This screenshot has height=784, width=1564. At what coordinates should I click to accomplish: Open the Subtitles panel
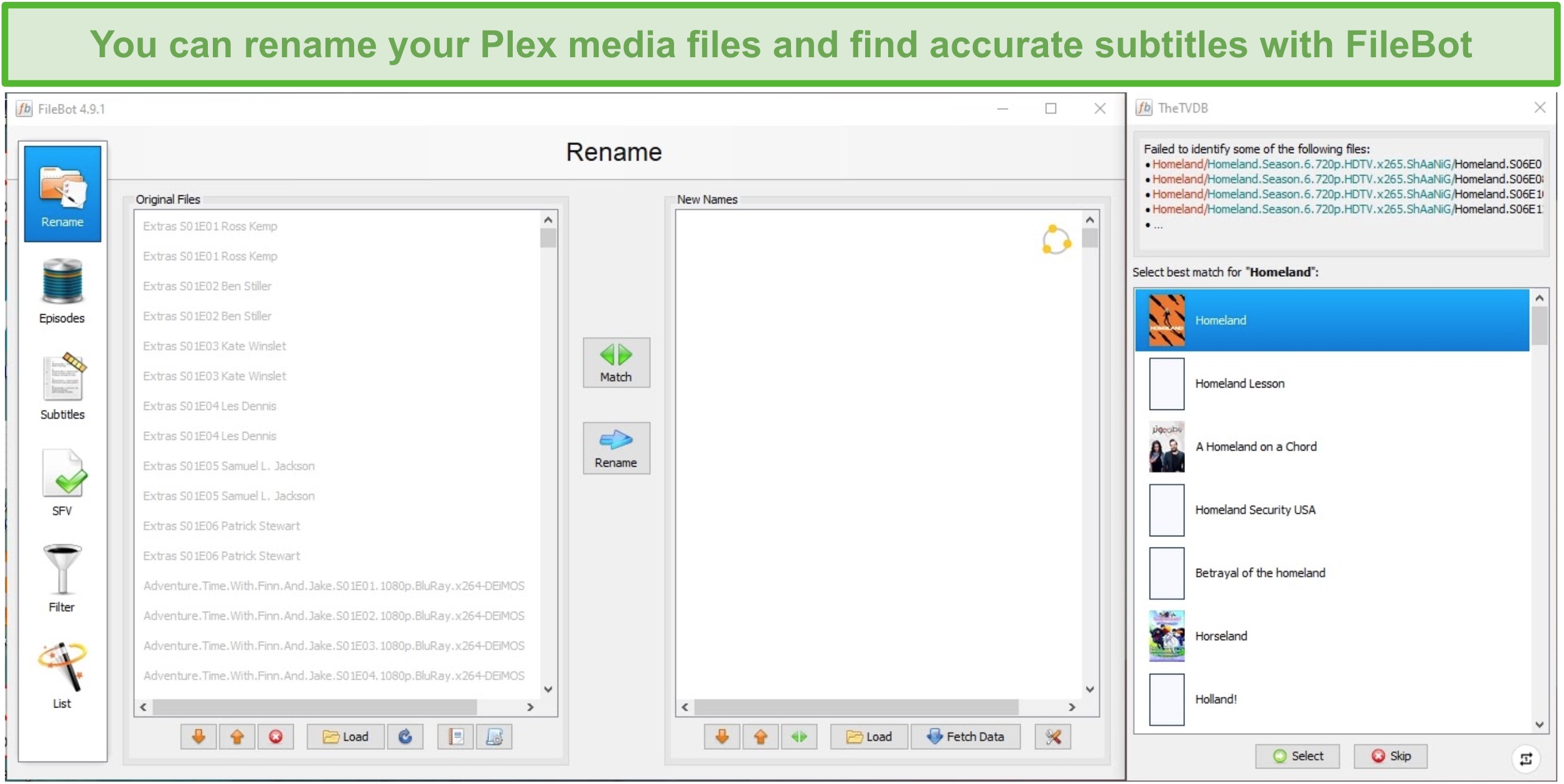[62, 387]
